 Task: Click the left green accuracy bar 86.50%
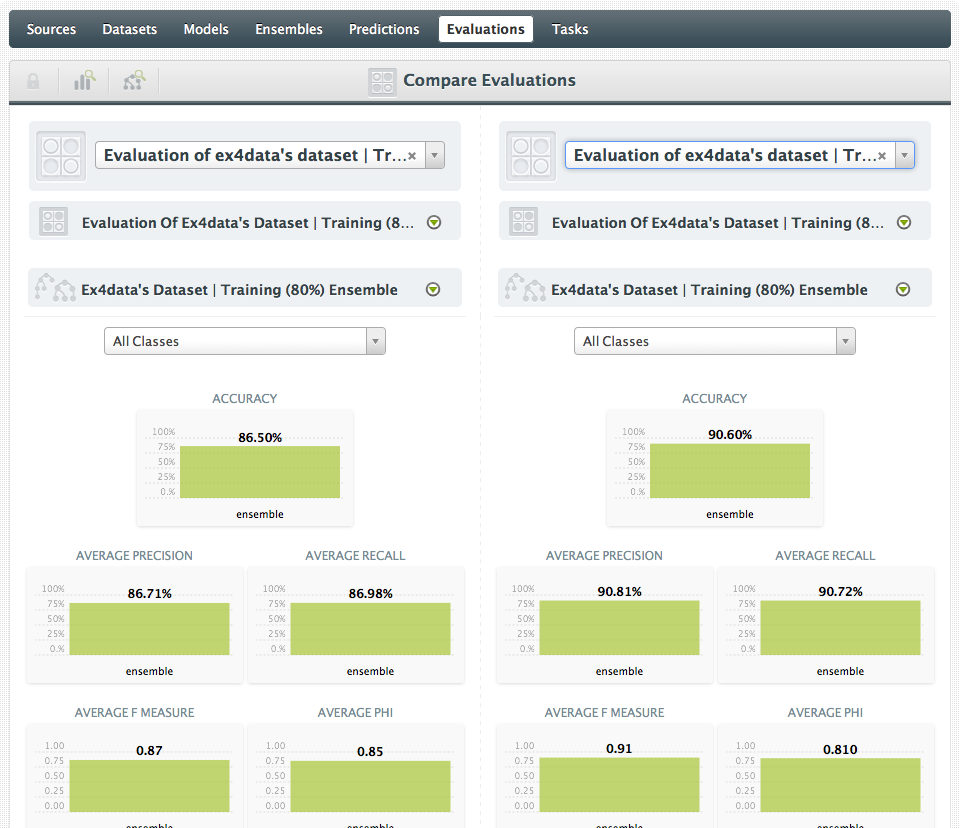pos(259,472)
